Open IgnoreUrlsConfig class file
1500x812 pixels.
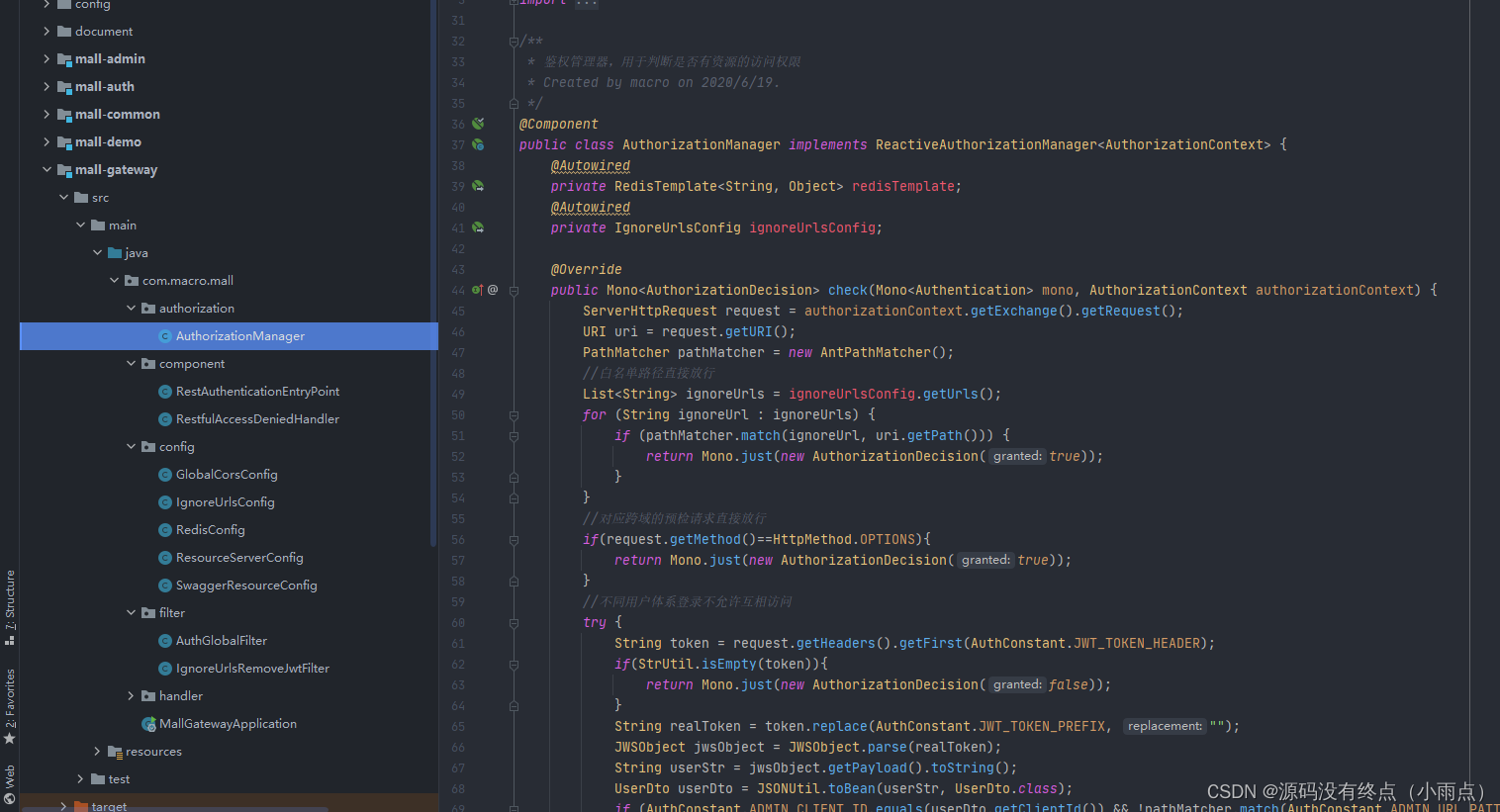[x=226, y=502]
